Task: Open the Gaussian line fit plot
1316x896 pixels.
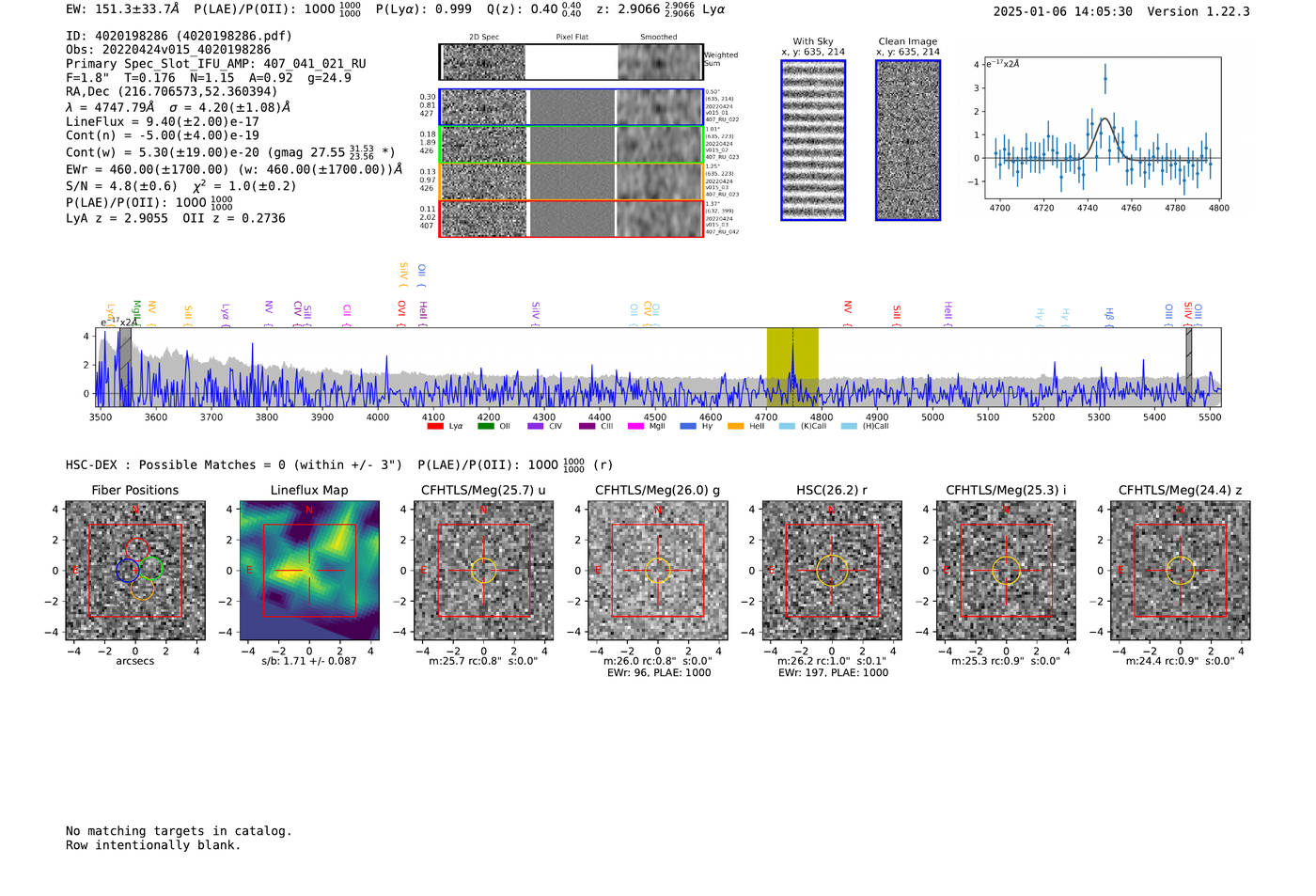Action: tap(1103, 129)
